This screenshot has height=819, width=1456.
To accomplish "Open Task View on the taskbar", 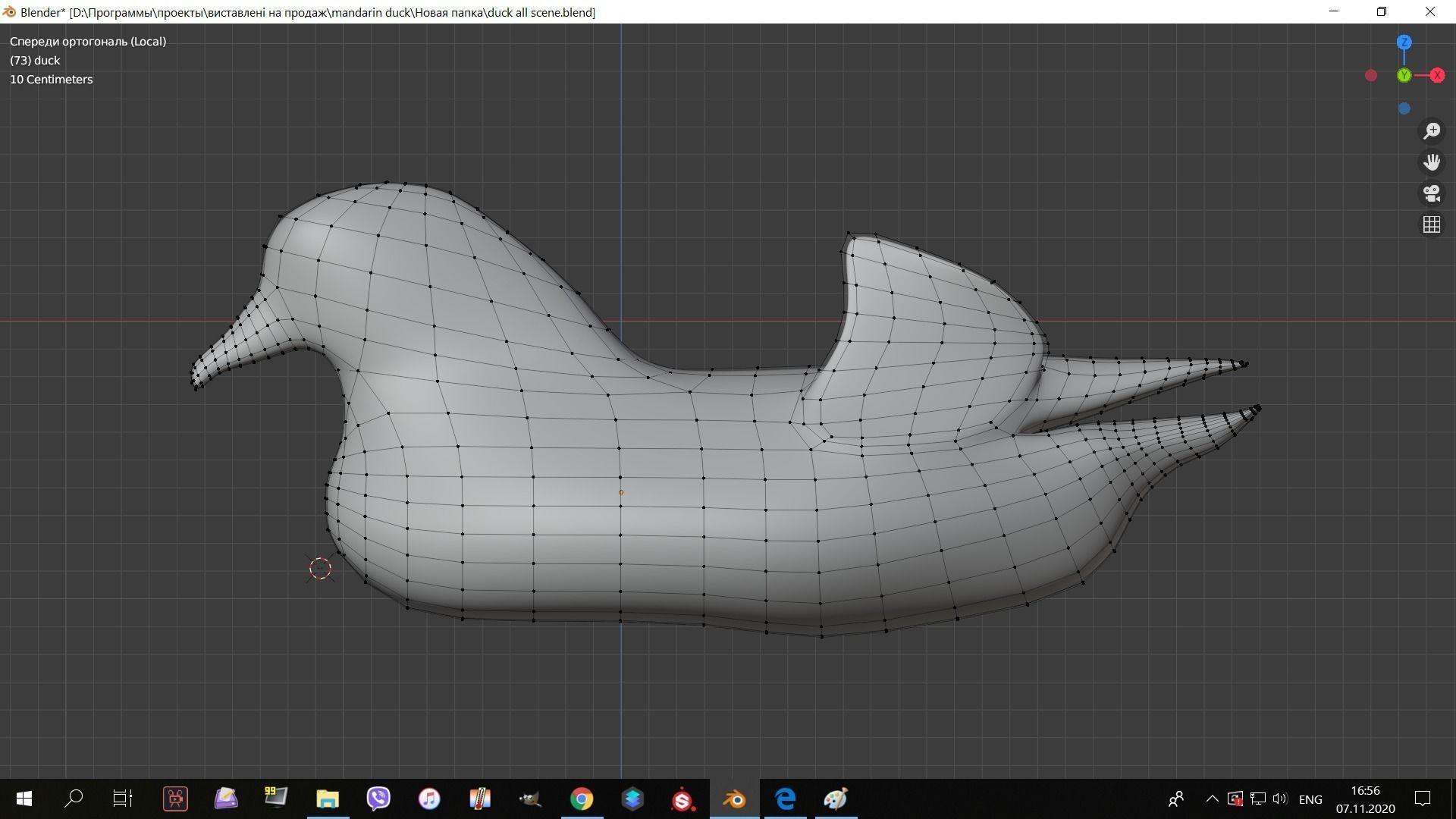I will pyautogui.click(x=123, y=799).
